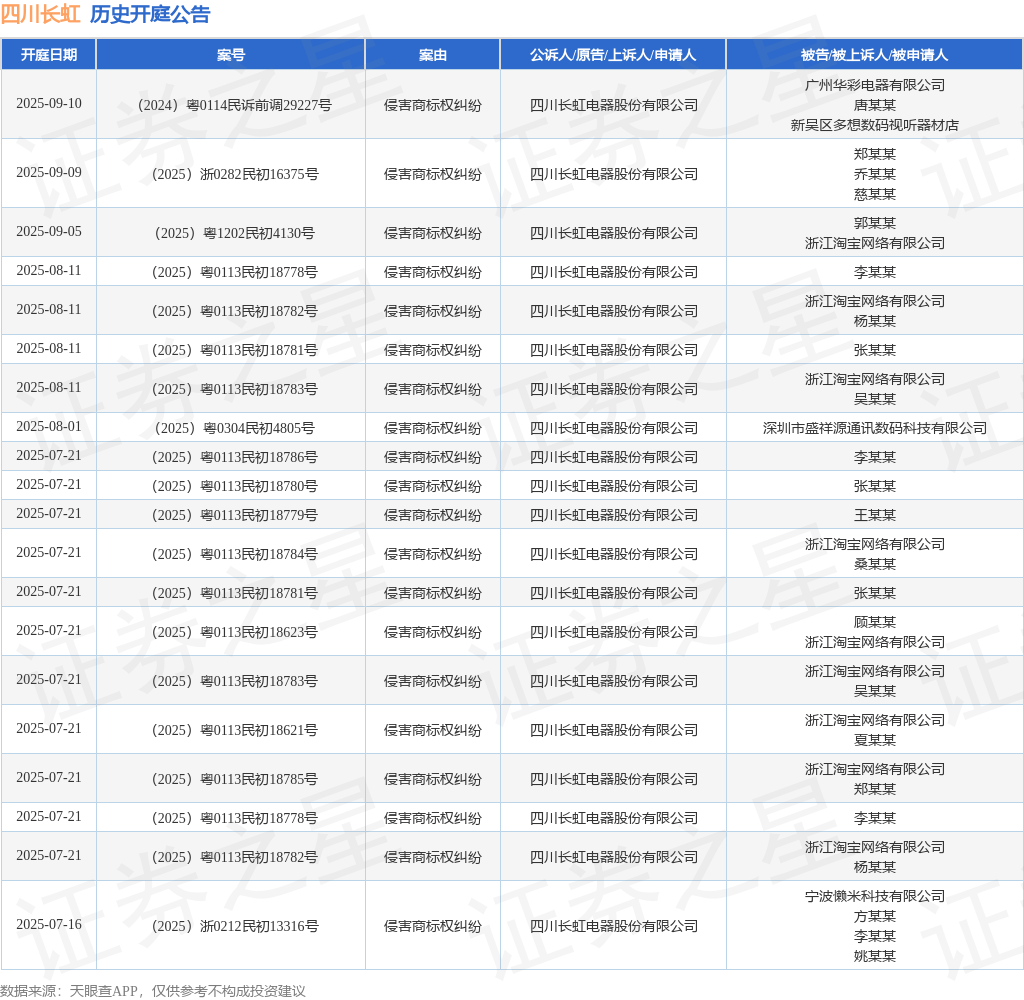
Task: Click 四川长虹电器股份有限公司 in the 2025-08-01 row
Action: coord(613,428)
